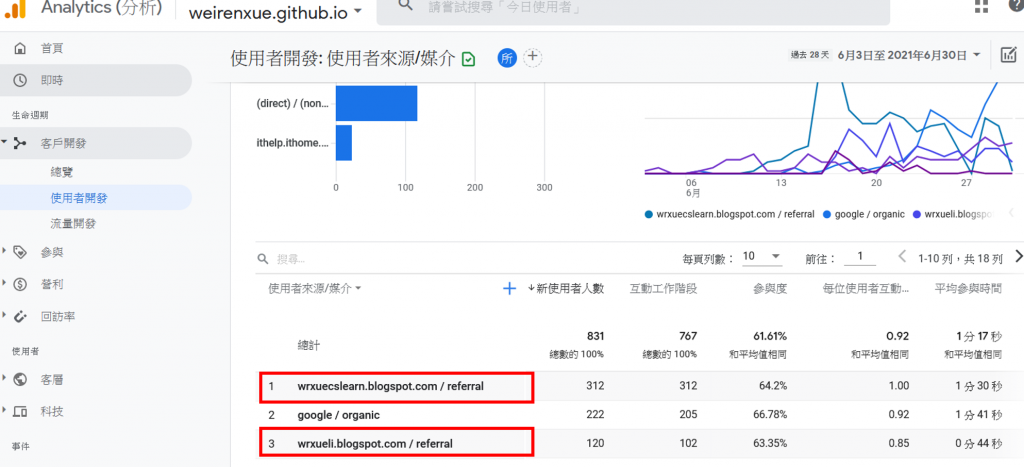
Task: Click the 前往 page number field
Action: pos(860,257)
